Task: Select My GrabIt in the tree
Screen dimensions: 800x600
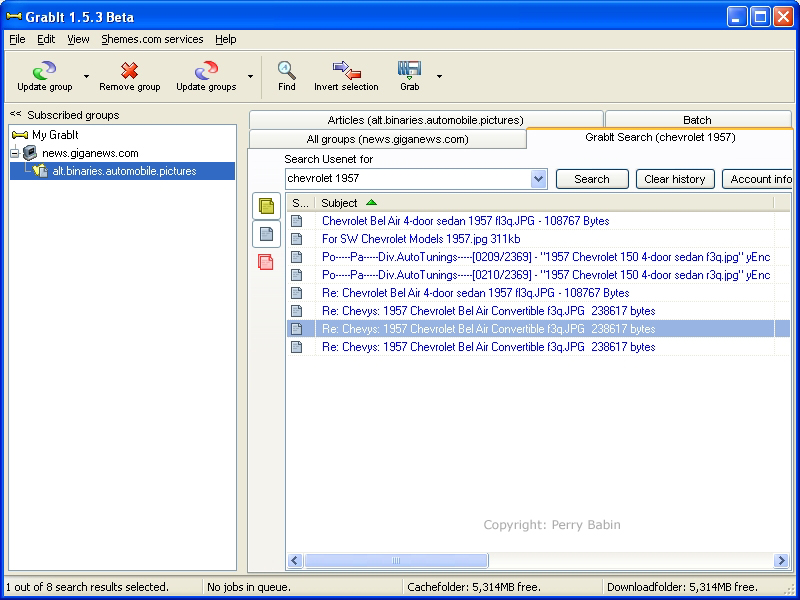Action: point(55,135)
